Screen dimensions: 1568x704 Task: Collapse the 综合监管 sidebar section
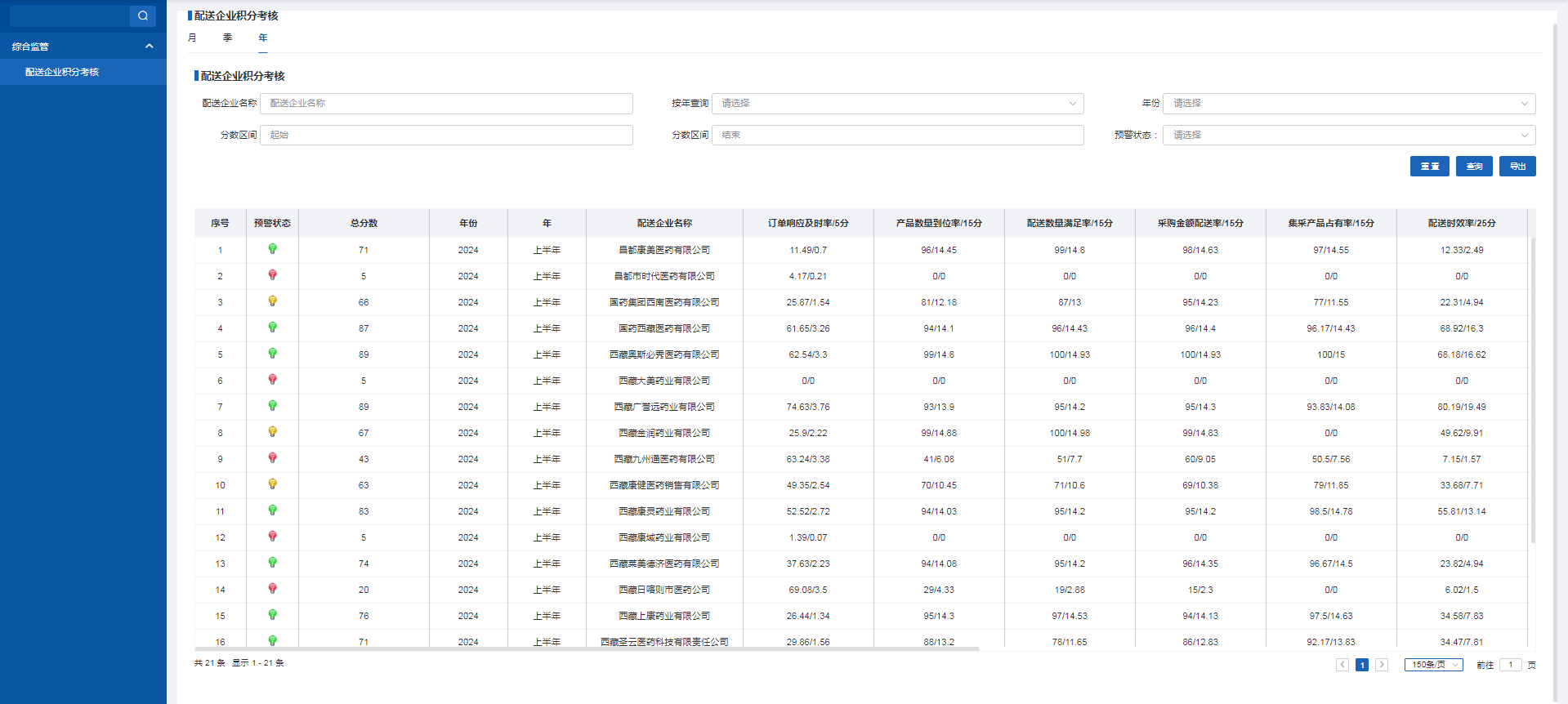[149, 47]
